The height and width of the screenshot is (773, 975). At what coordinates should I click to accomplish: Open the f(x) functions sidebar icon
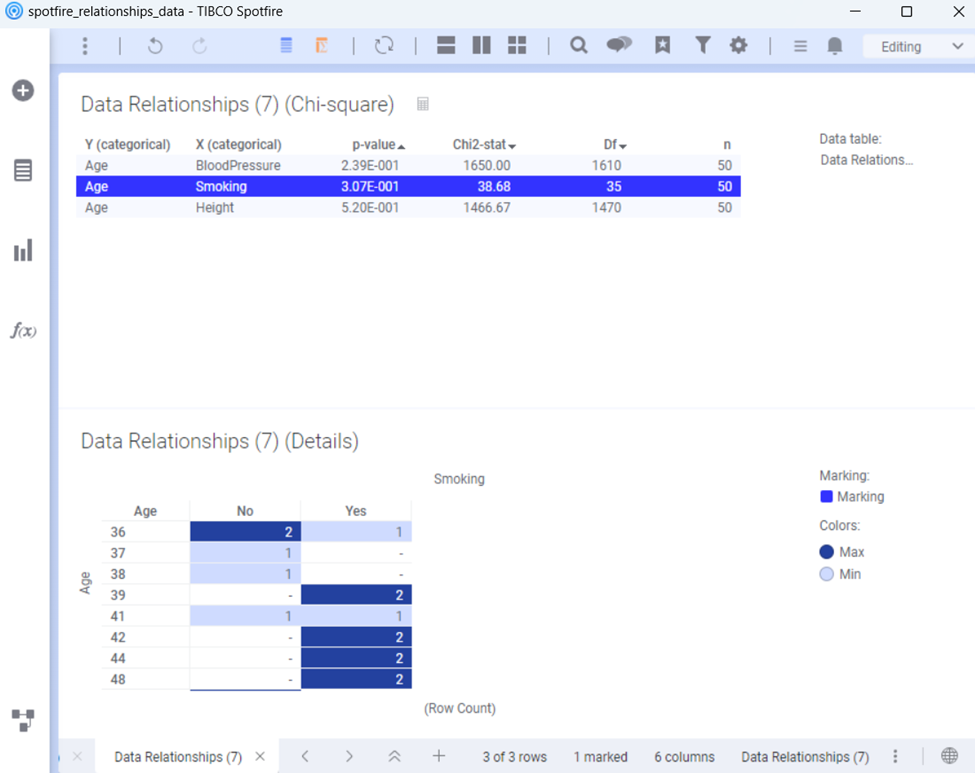23,330
